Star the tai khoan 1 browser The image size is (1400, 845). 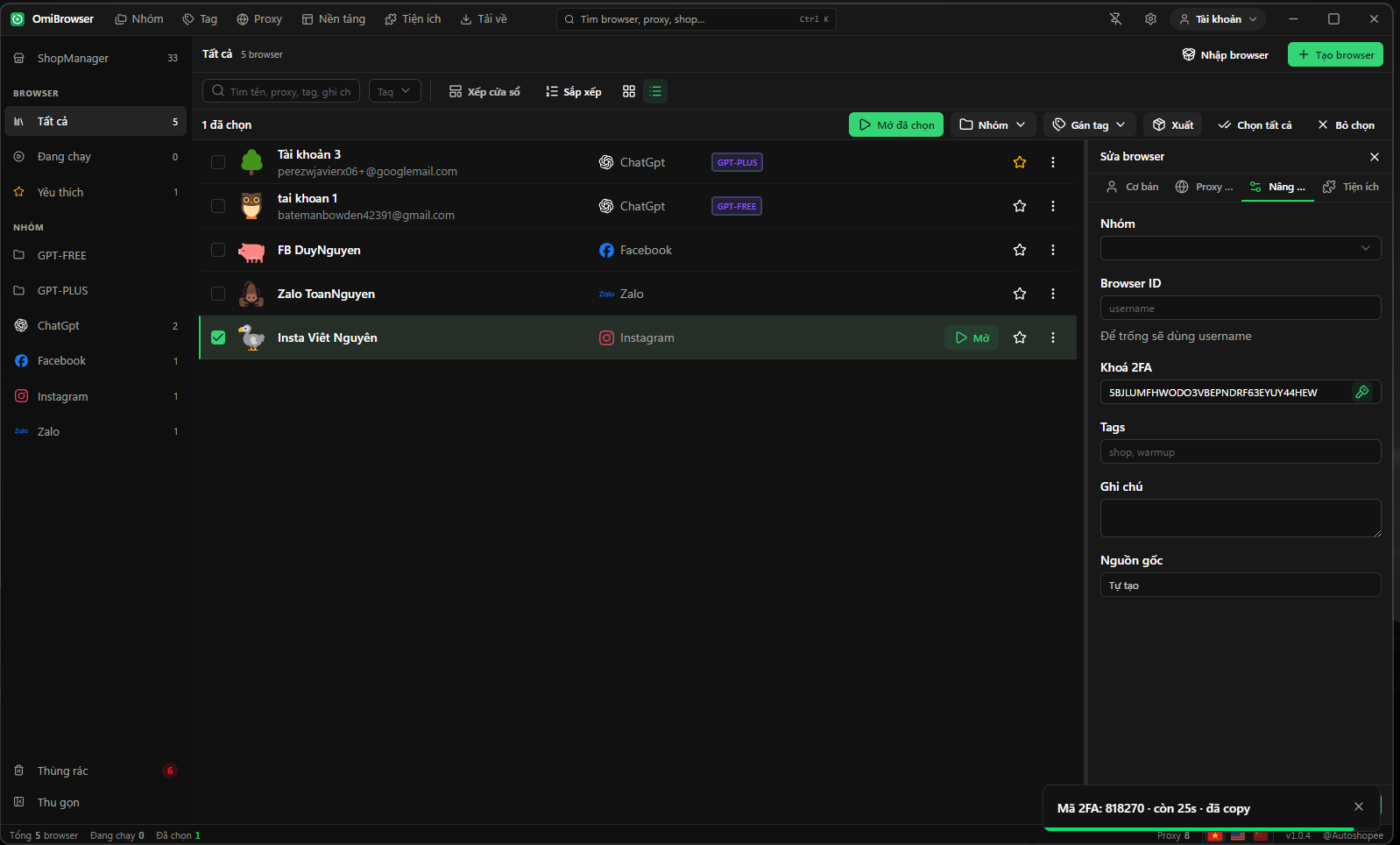click(x=1020, y=206)
